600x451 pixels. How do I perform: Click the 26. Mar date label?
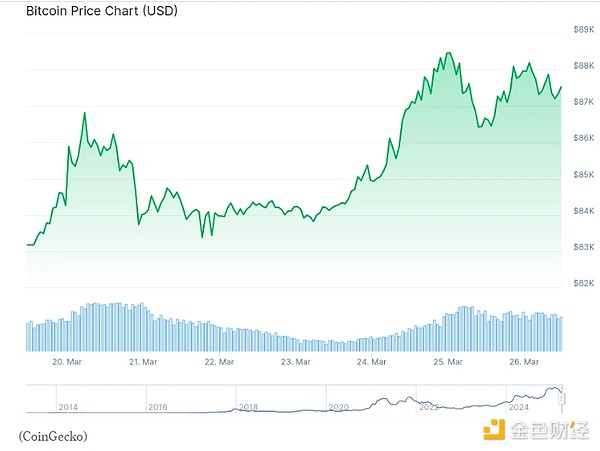pos(524,361)
